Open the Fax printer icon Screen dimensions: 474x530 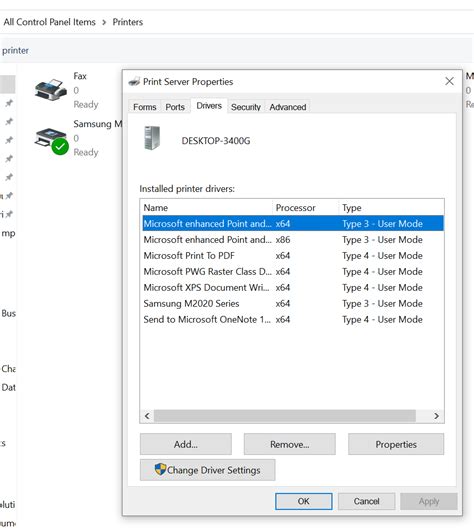point(51,90)
